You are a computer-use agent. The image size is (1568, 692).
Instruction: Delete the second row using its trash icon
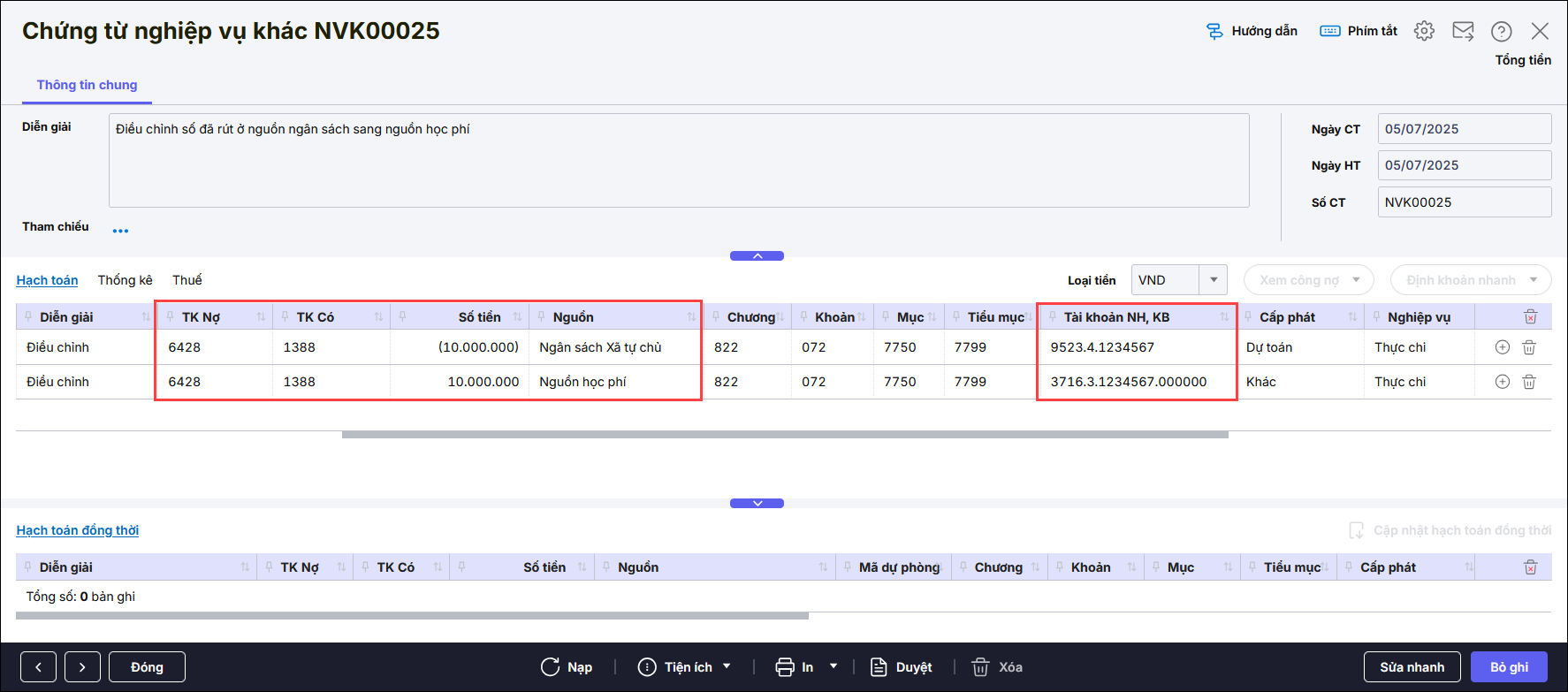tap(1529, 382)
